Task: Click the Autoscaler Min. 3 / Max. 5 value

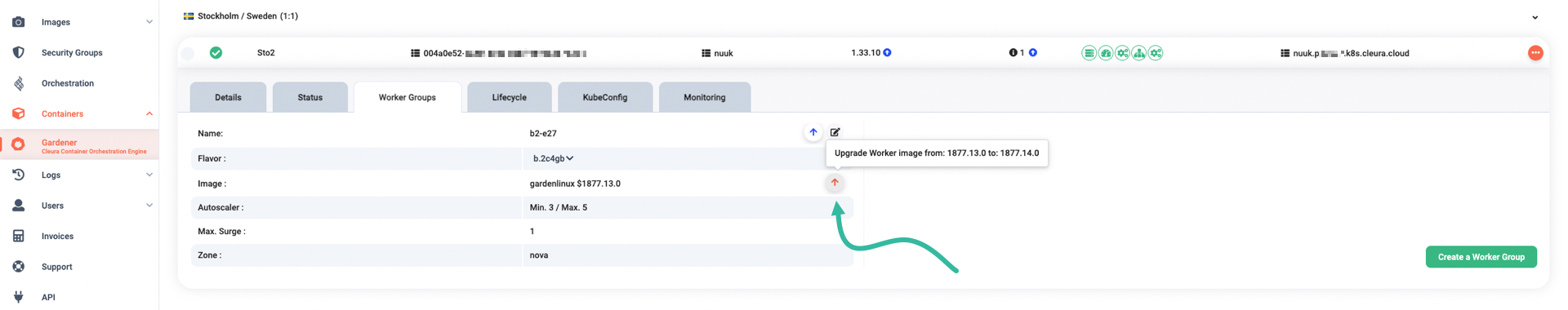Action: (559, 207)
